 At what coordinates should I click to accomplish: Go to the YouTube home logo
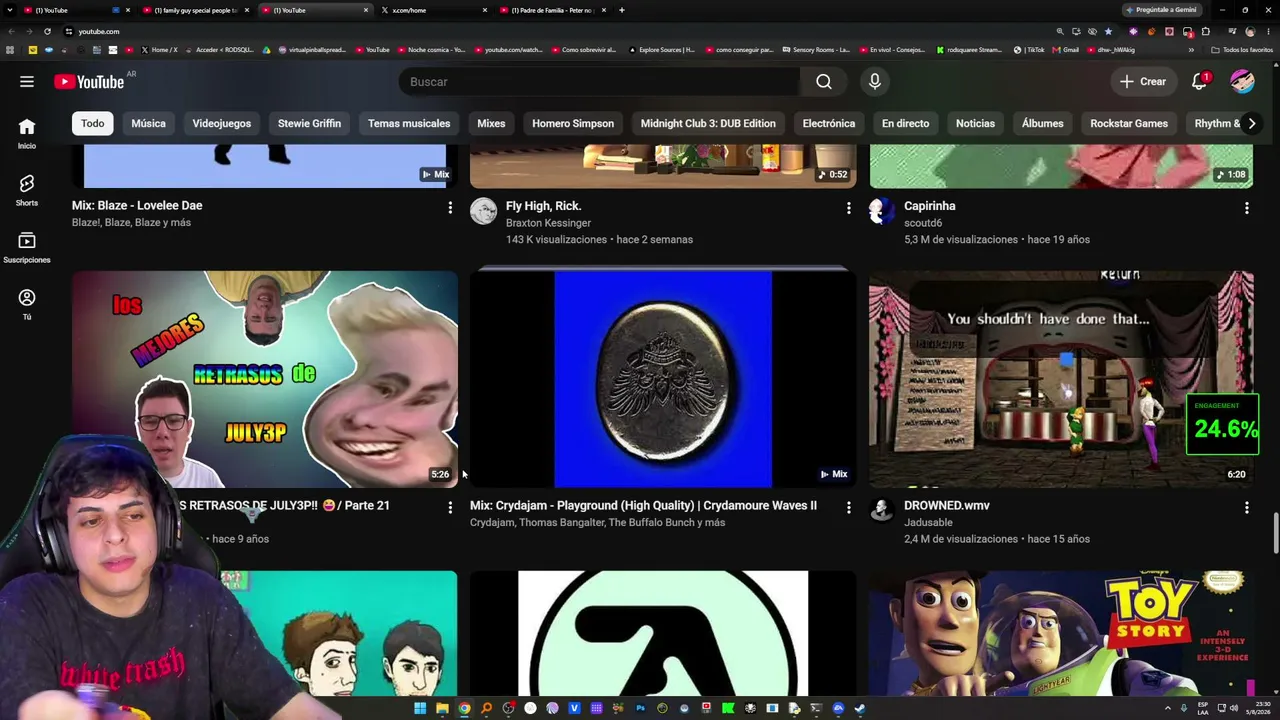pos(89,82)
